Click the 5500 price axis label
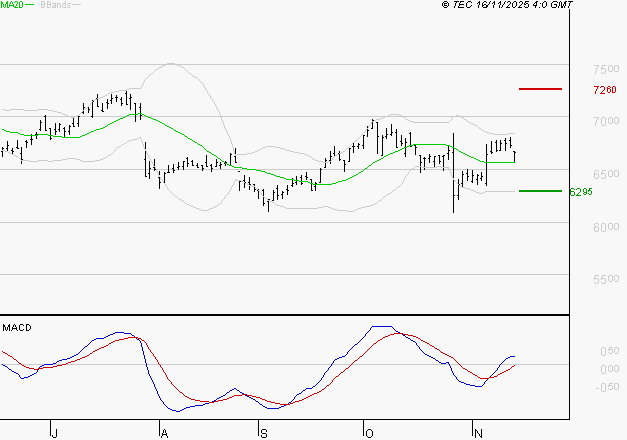Image resolution: width=627 pixels, height=440 pixels. tap(606, 279)
